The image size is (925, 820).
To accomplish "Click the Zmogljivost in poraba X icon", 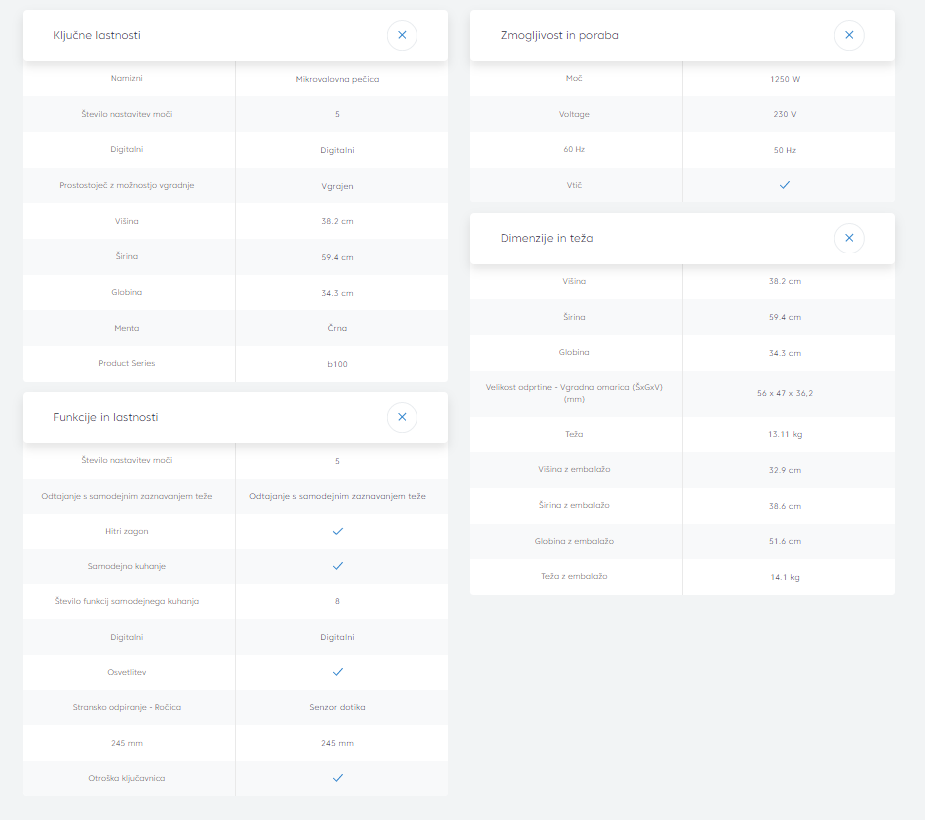I will coord(849,35).
